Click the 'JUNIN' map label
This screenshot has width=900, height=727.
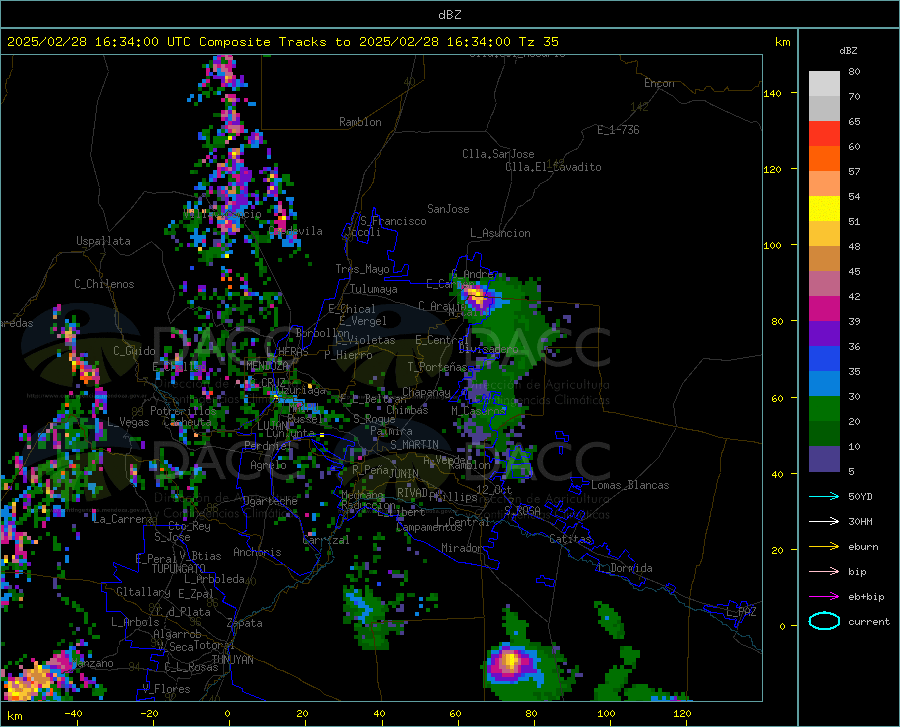point(404,473)
